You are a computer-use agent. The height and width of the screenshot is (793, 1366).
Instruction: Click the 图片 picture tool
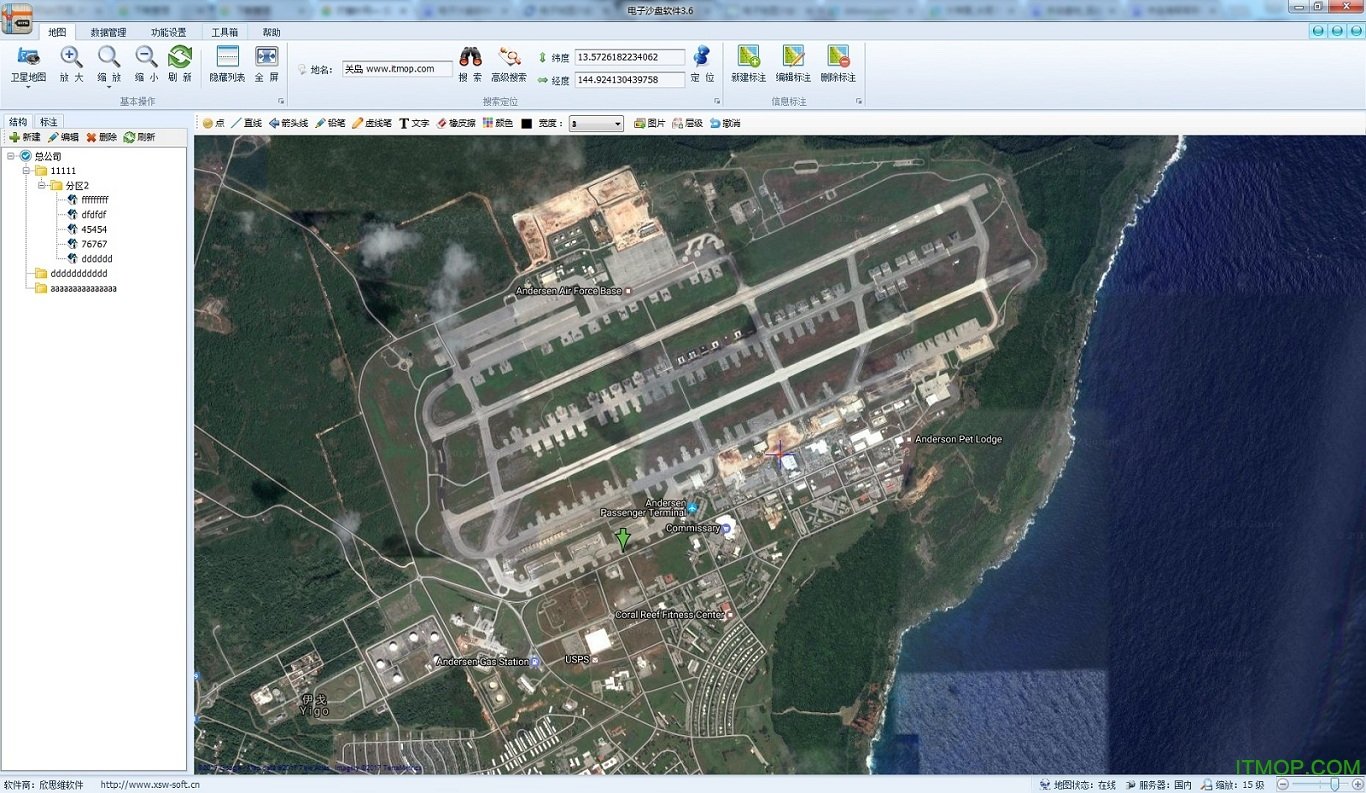(x=650, y=123)
